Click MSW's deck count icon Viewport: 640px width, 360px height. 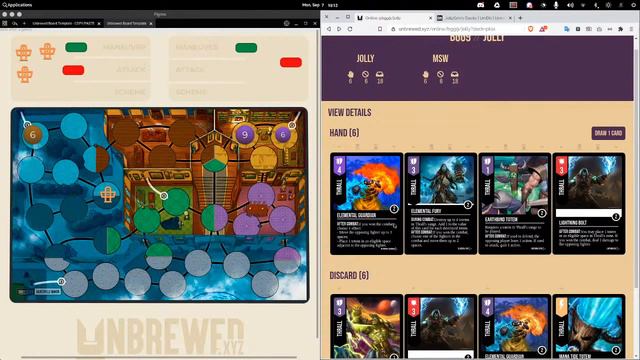[x=455, y=74]
